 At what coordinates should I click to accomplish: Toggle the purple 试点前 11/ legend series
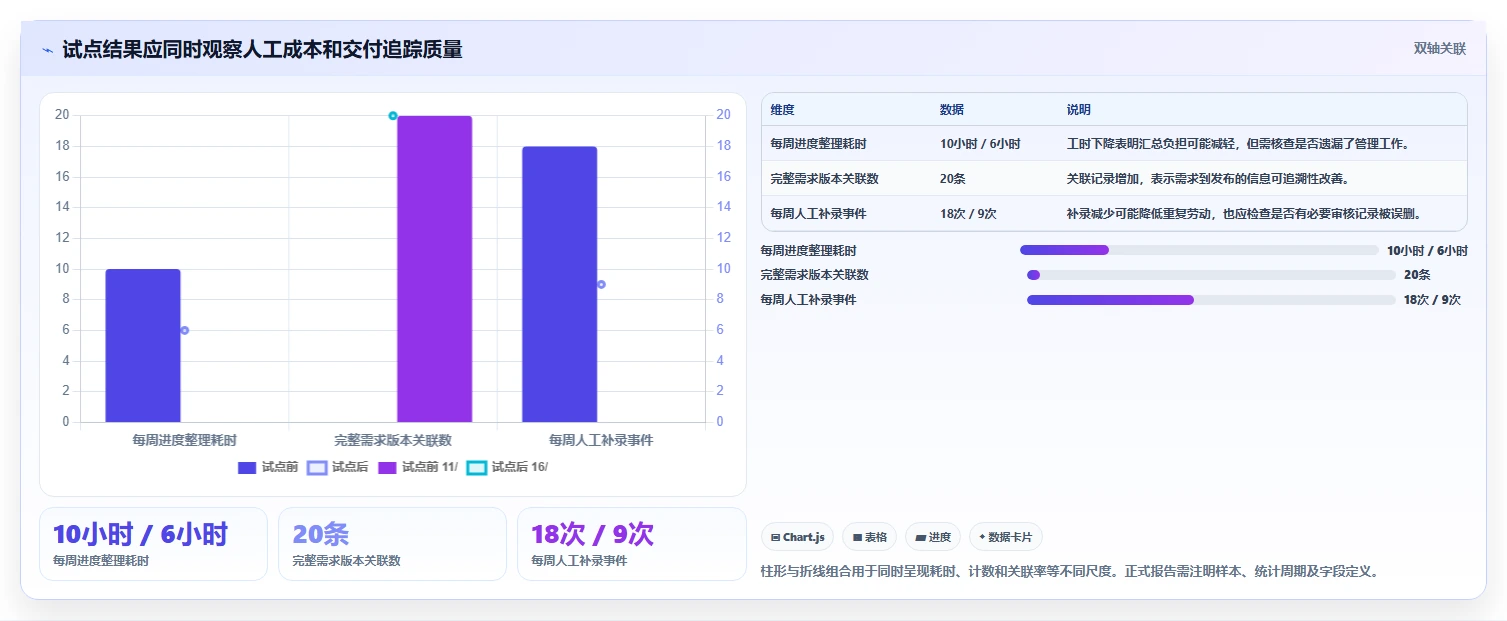(x=418, y=467)
